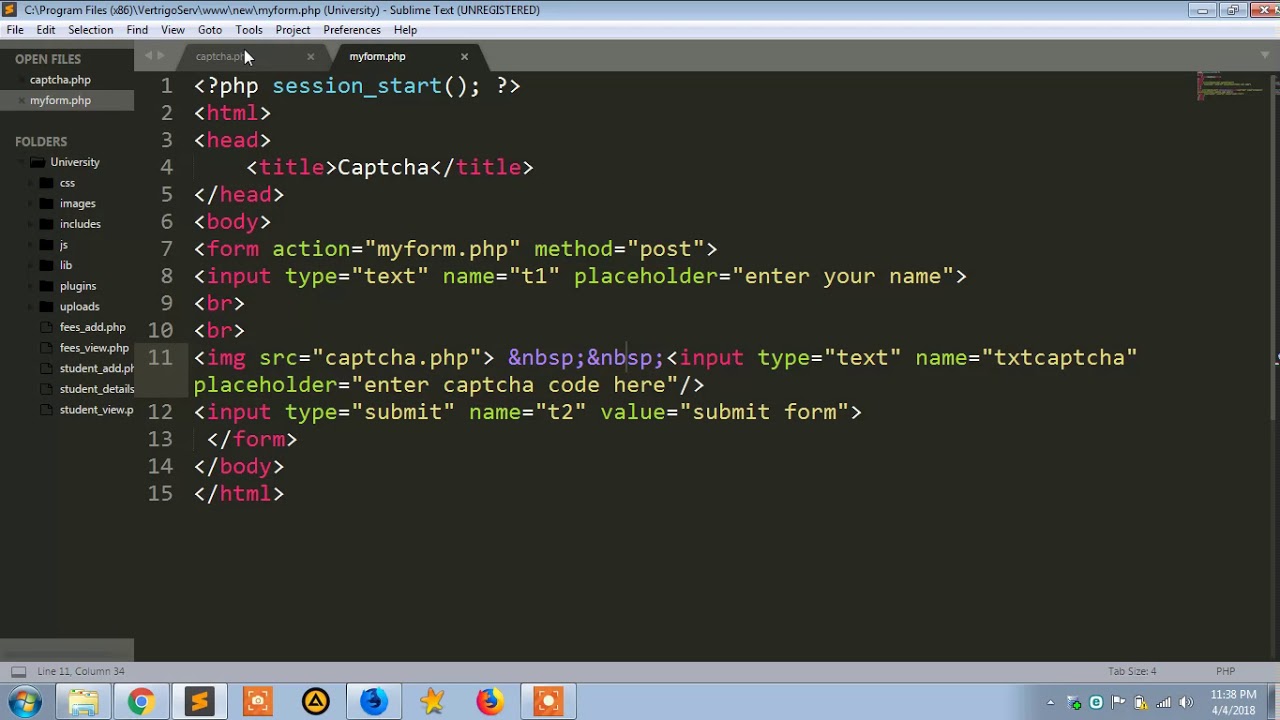
Task: Expand the css folder arrow
Action: tap(33, 183)
